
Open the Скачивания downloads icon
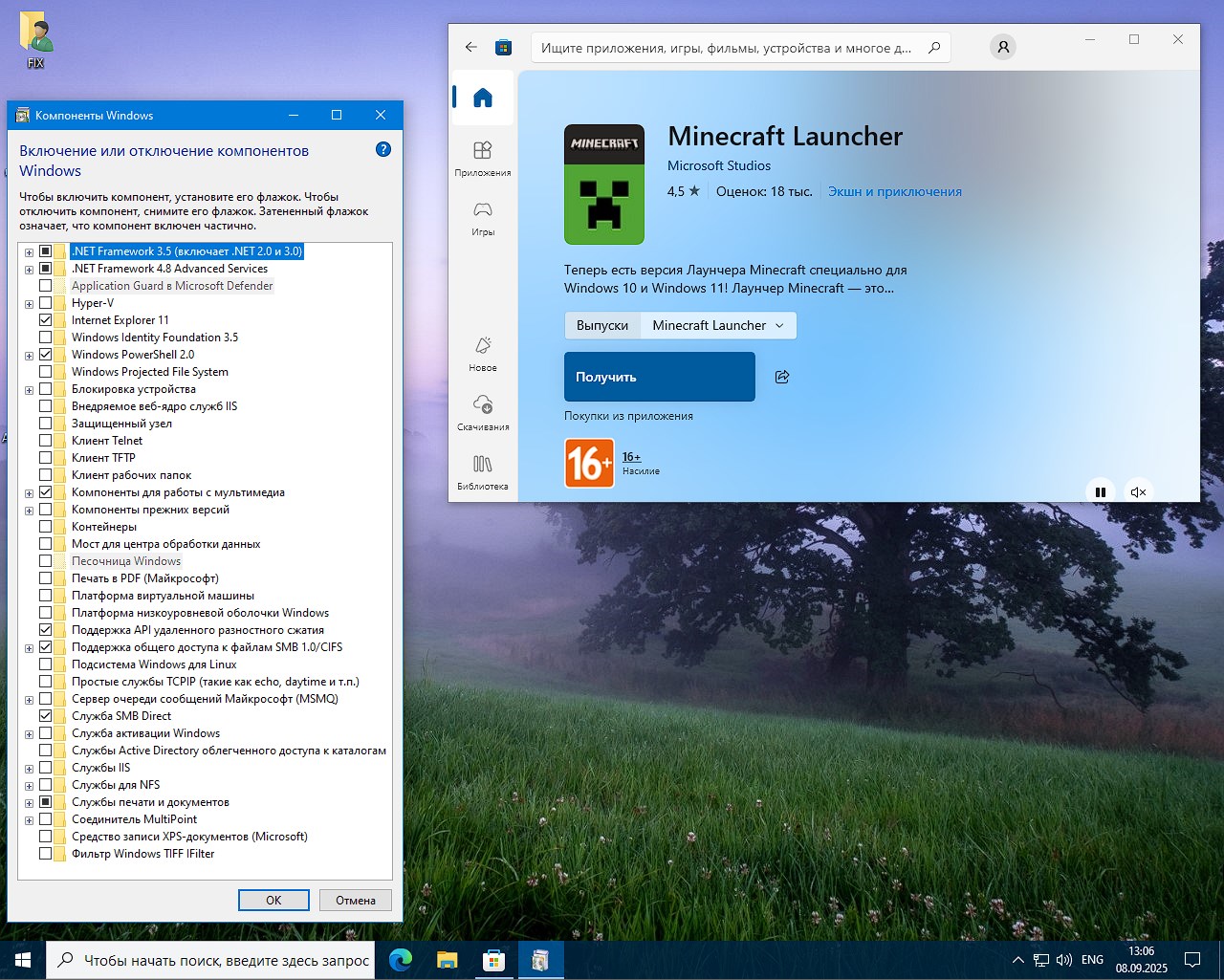pyautogui.click(x=483, y=404)
